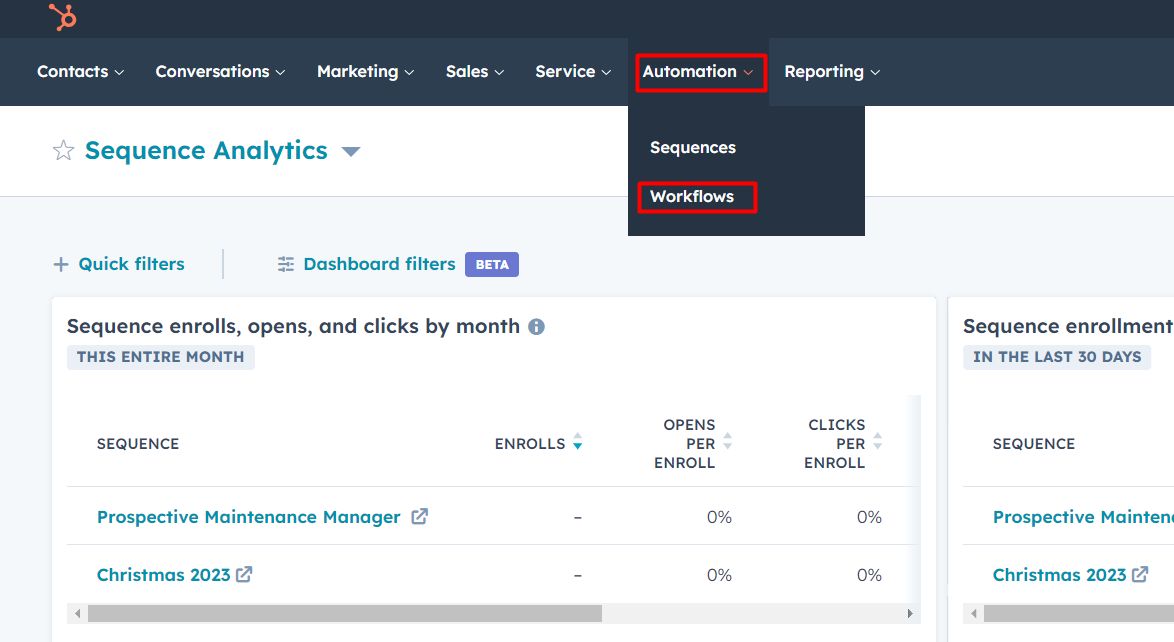
Task: Open info tooltip next to clicks by month
Action: pos(536,327)
